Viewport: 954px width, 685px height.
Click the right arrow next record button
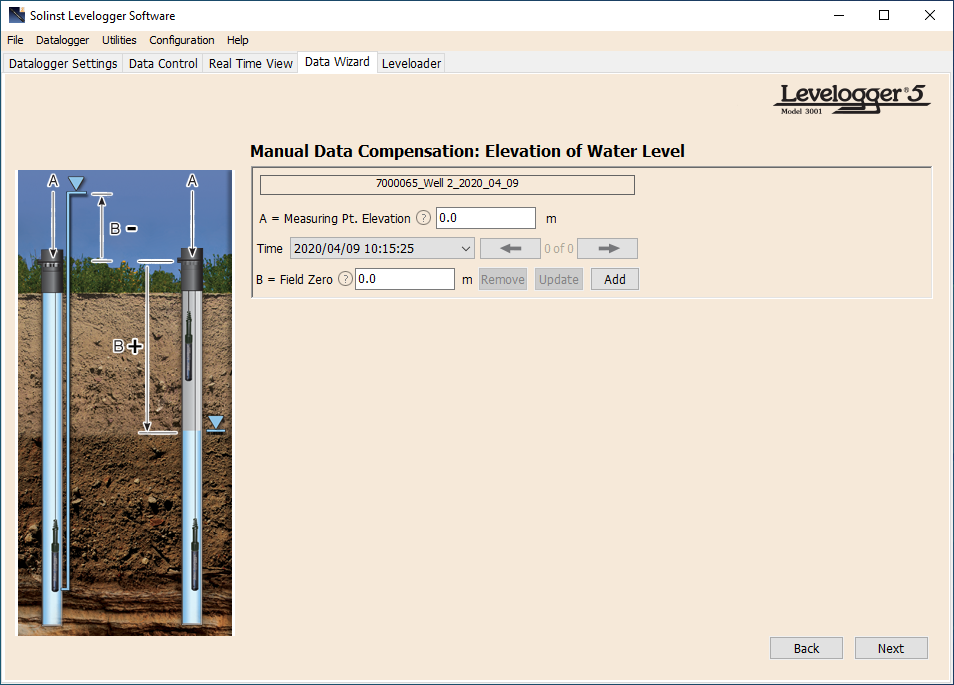607,249
